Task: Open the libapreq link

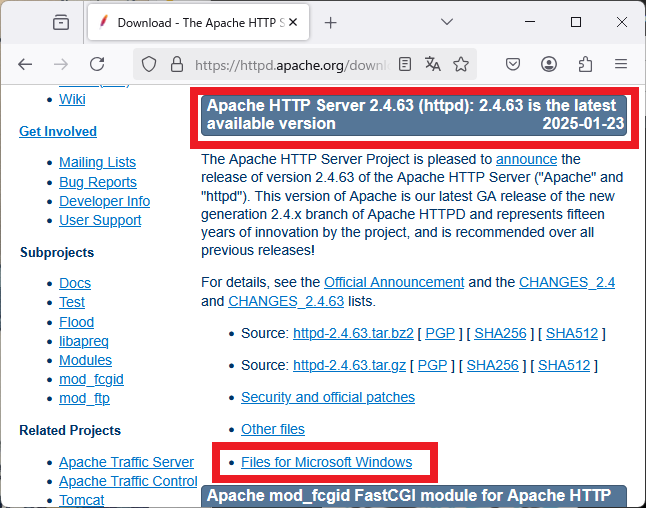Action: pos(84,341)
